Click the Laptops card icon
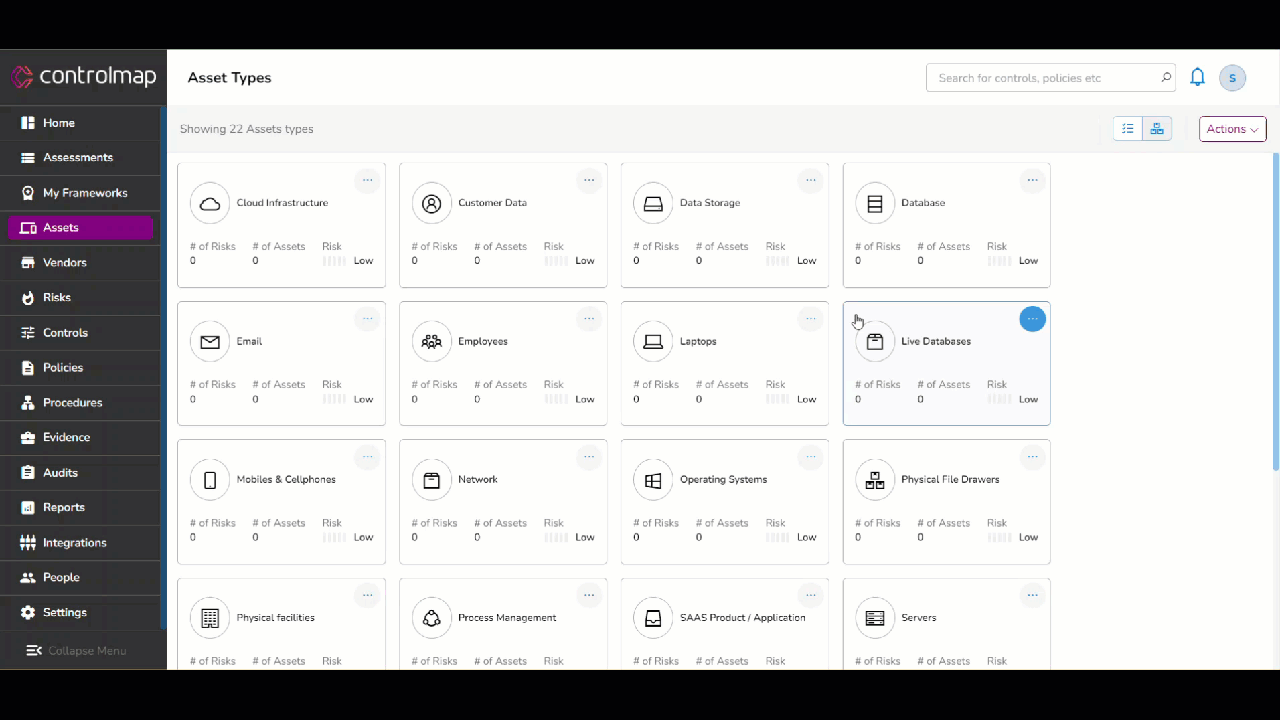Viewport: 1280px width, 720px height. click(x=653, y=342)
